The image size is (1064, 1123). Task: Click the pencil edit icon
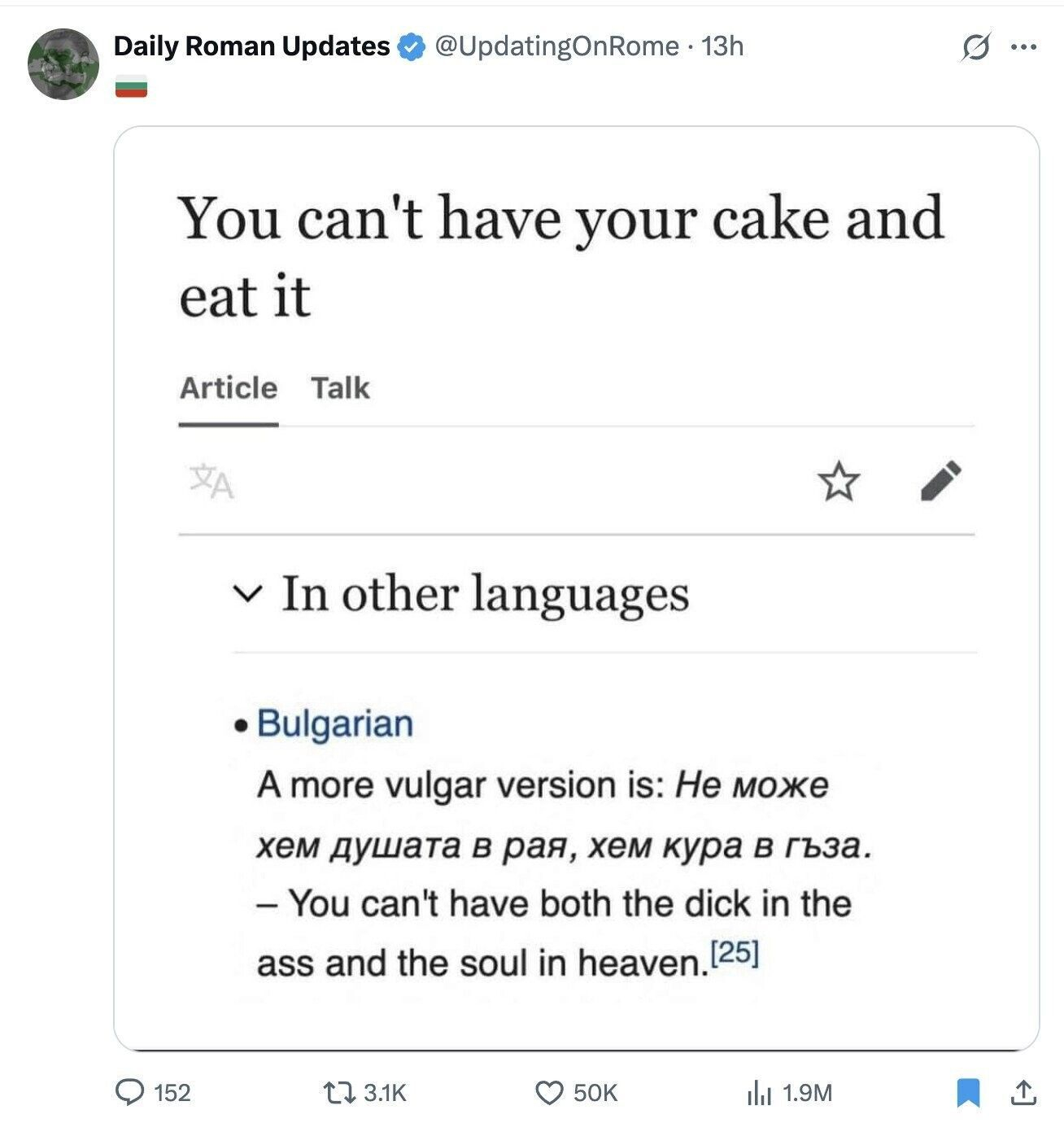coord(940,480)
